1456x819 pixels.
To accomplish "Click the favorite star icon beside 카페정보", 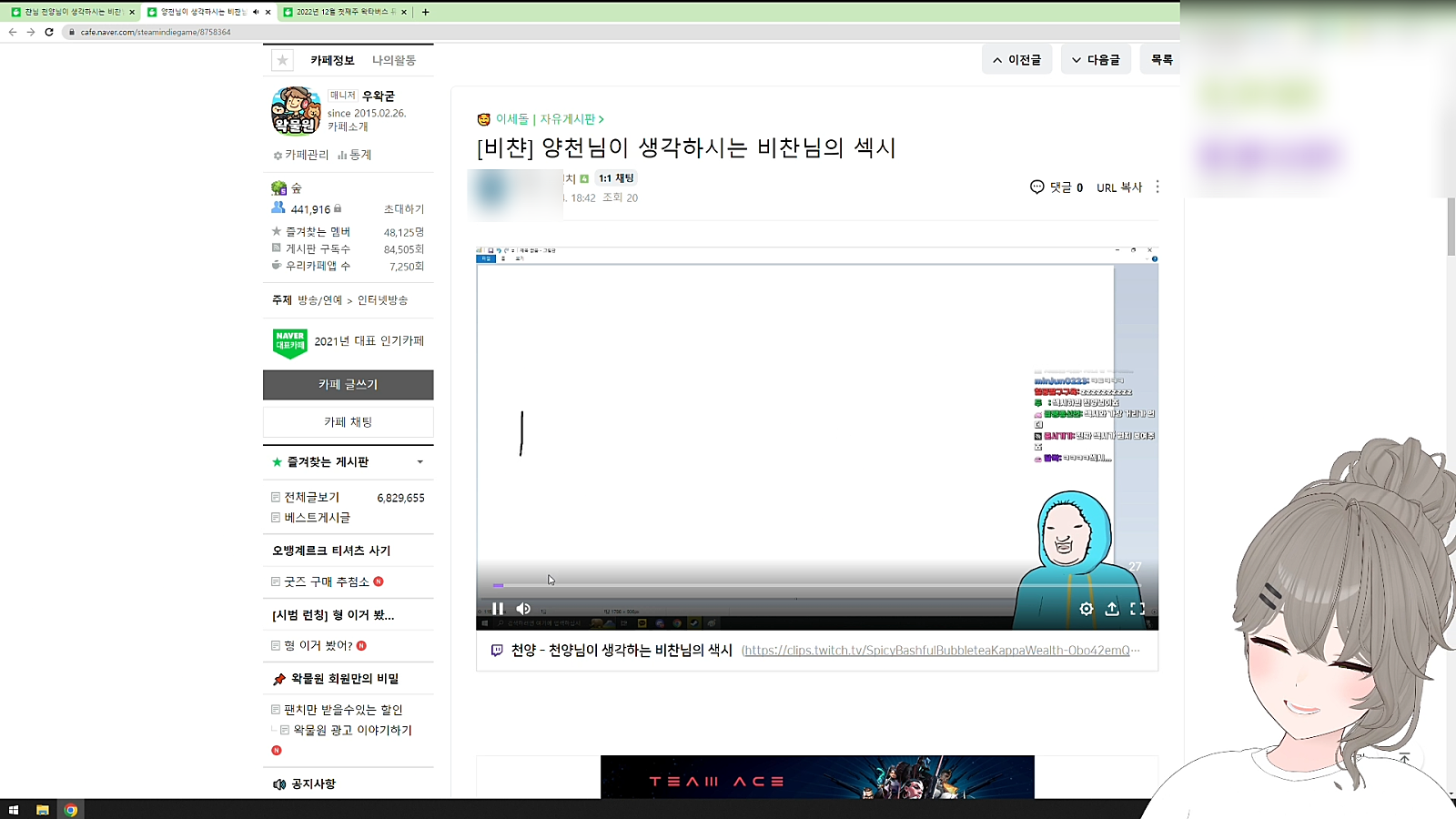I will click(282, 60).
